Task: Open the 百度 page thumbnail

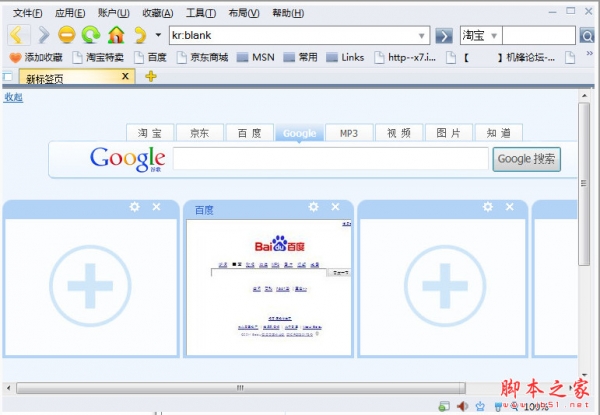Action: [269, 288]
